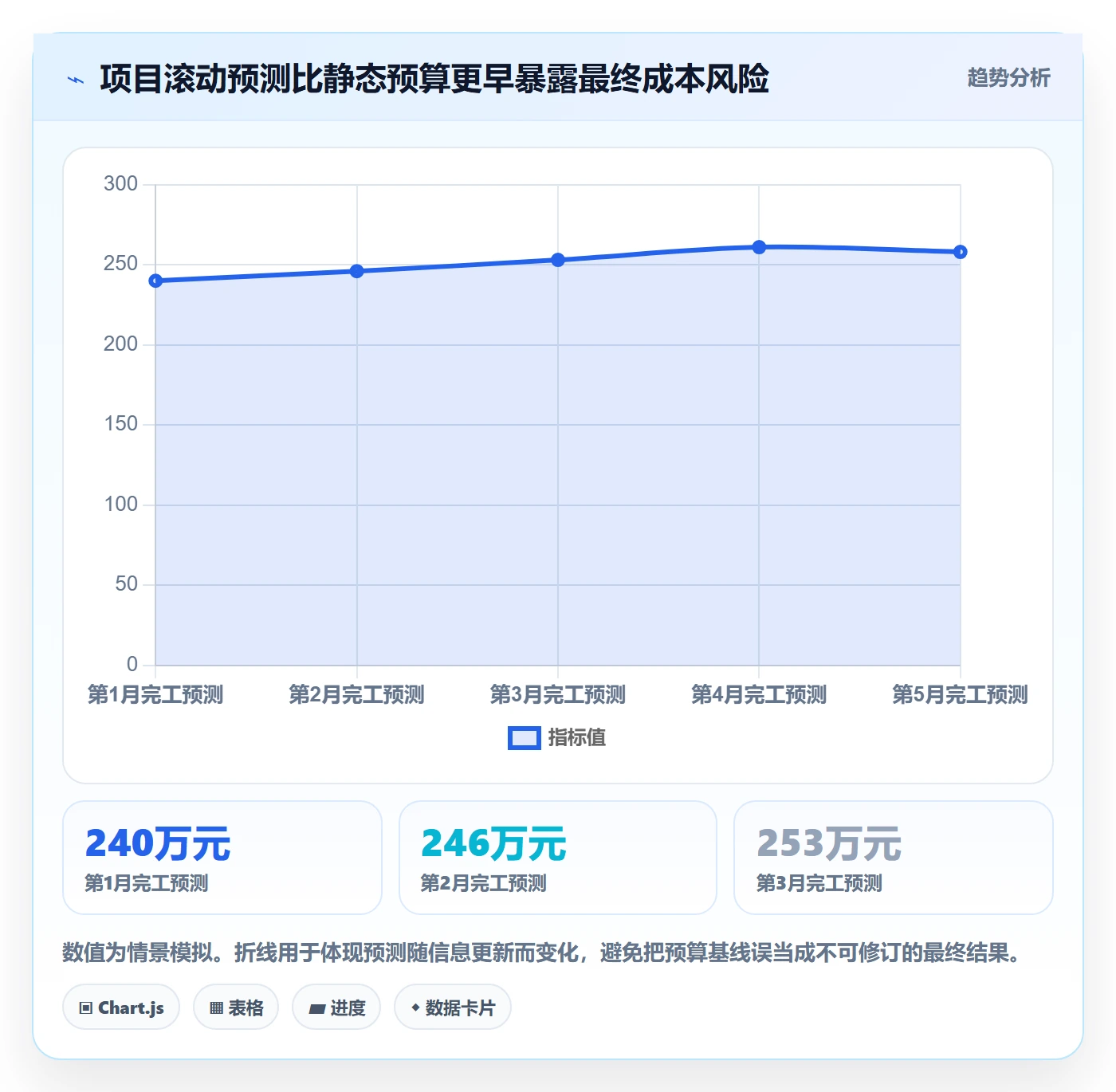Click the footnote beginning 数值为情景模拟
1116x1092 pixels.
pos(542,953)
